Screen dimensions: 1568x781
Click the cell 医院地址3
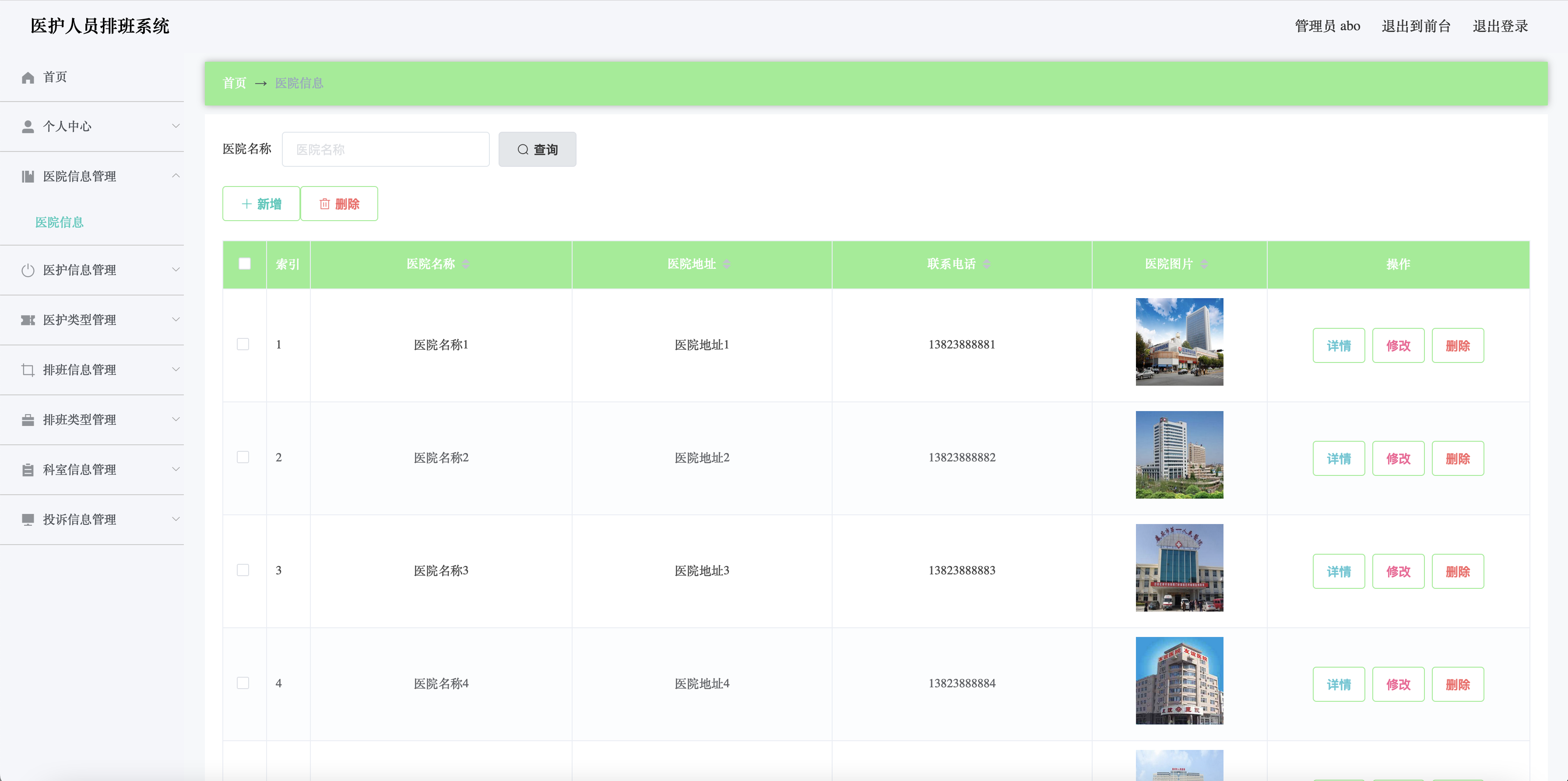pyautogui.click(x=702, y=571)
